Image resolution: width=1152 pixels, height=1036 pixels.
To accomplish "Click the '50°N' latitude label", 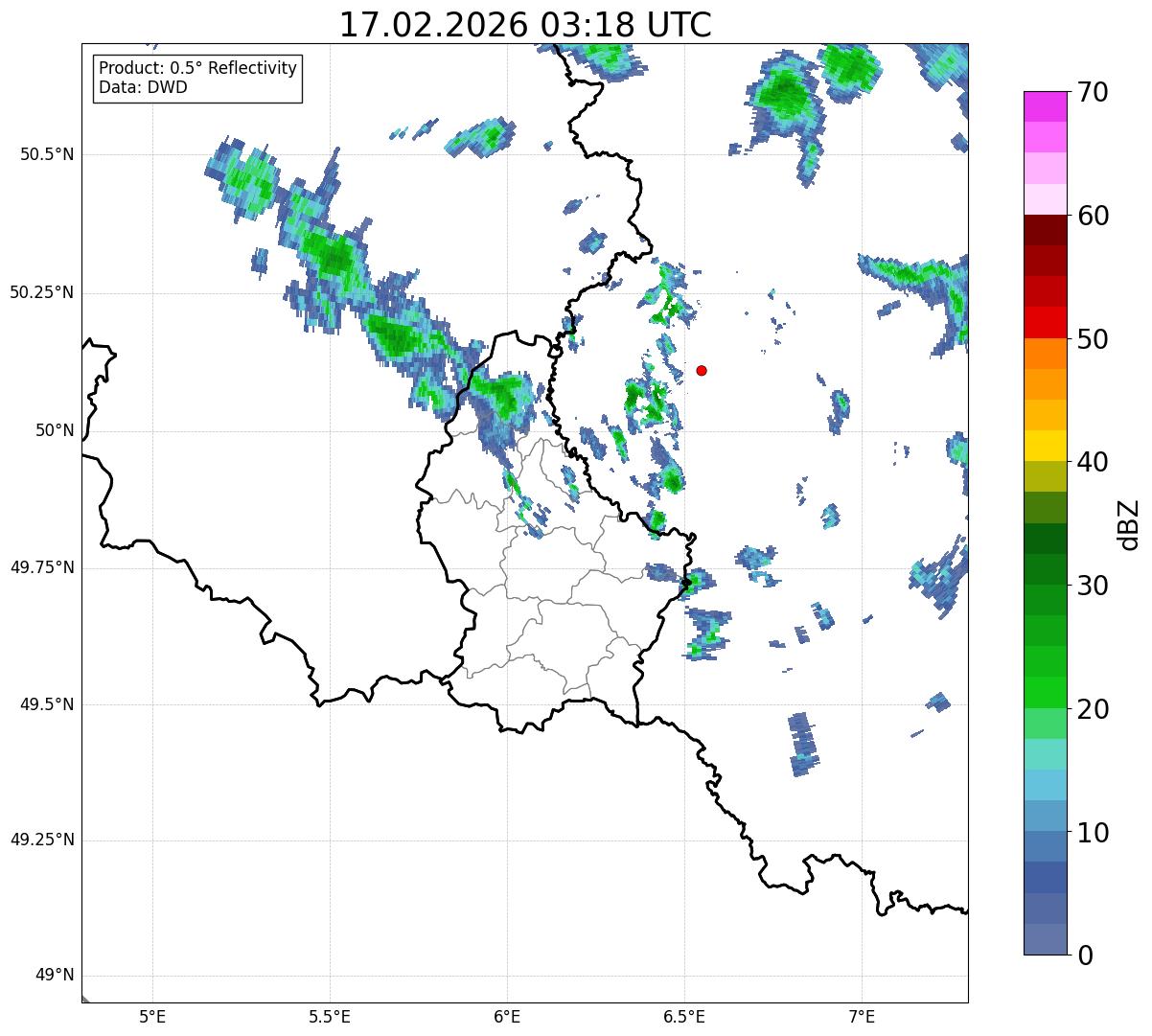I will click(x=55, y=430).
